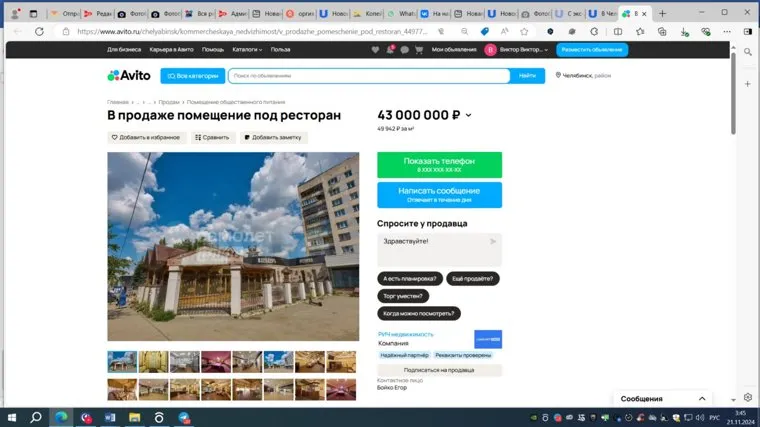
Task: Click the browser refresh icon
Action: point(39,32)
